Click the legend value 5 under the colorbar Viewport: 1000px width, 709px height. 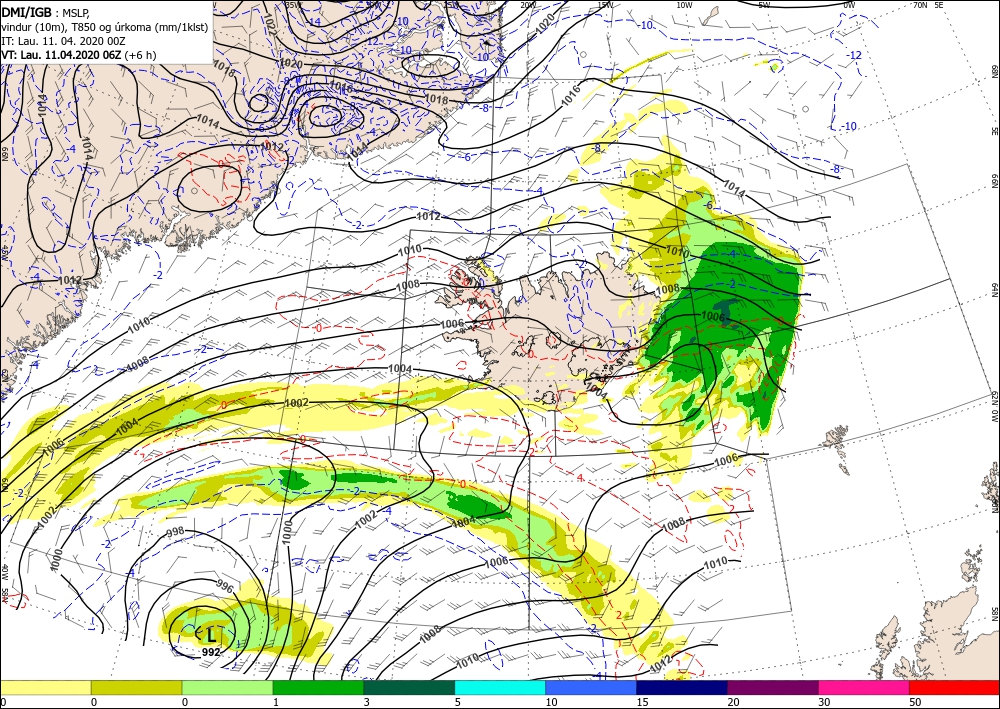point(457,702)
